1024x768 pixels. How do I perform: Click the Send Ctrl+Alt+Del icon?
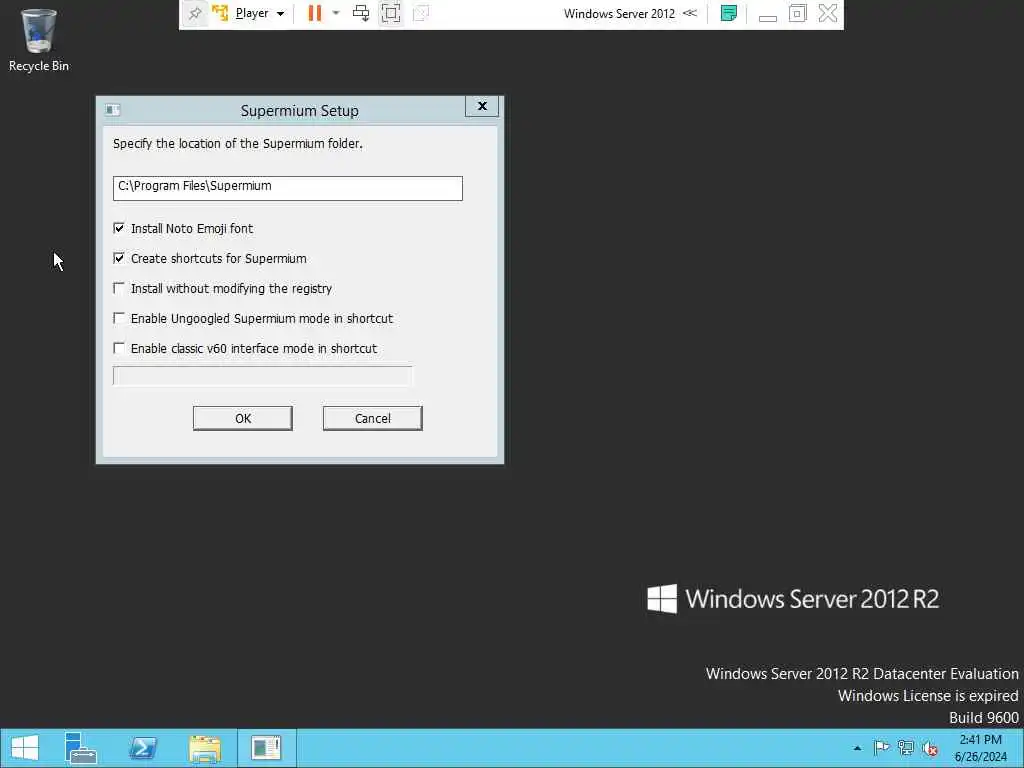pos(360,13)
